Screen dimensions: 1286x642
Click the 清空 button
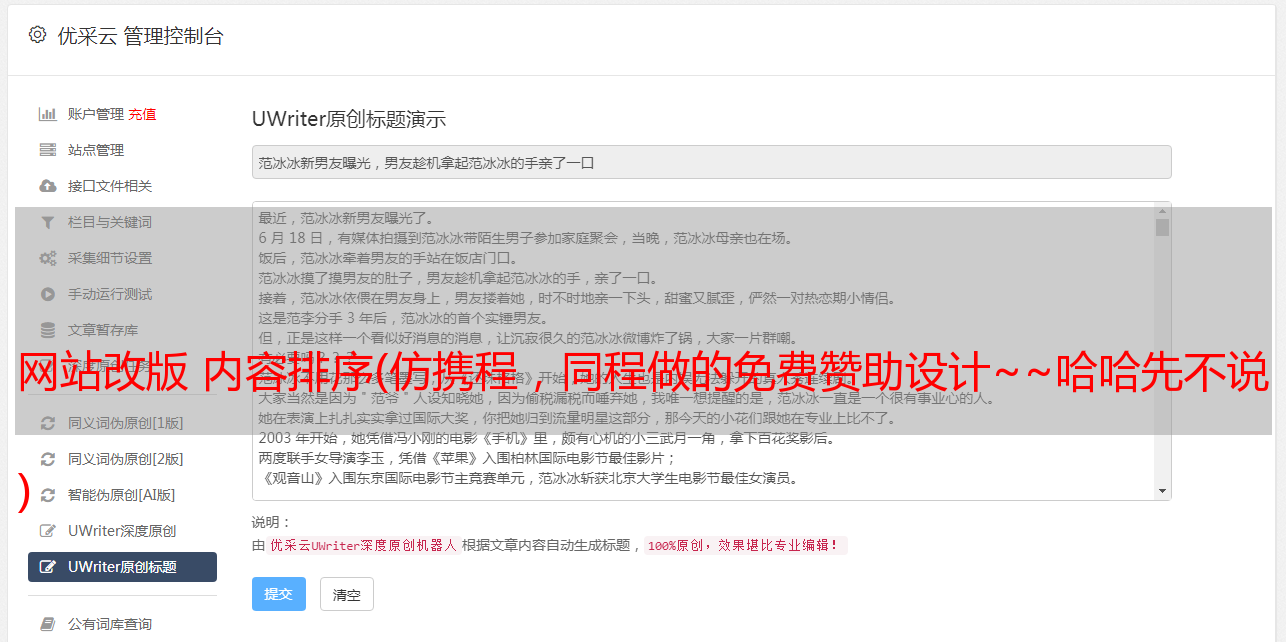tap(347, 594)
